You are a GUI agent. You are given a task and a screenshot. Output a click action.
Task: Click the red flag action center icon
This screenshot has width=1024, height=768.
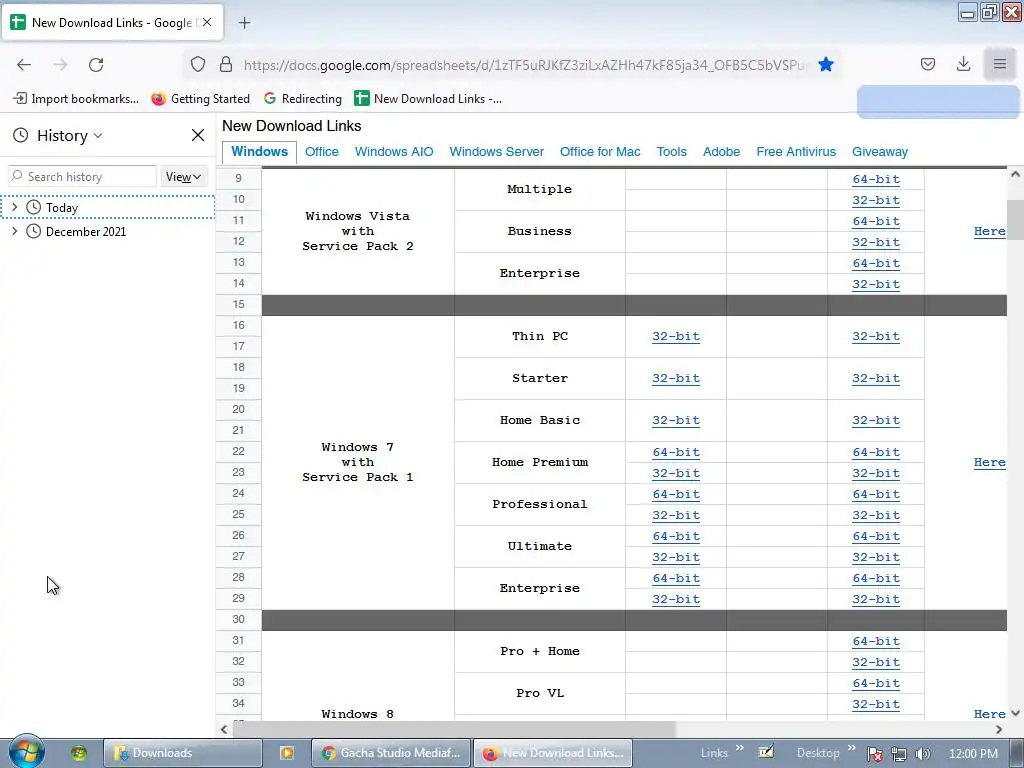coord(874,754)
